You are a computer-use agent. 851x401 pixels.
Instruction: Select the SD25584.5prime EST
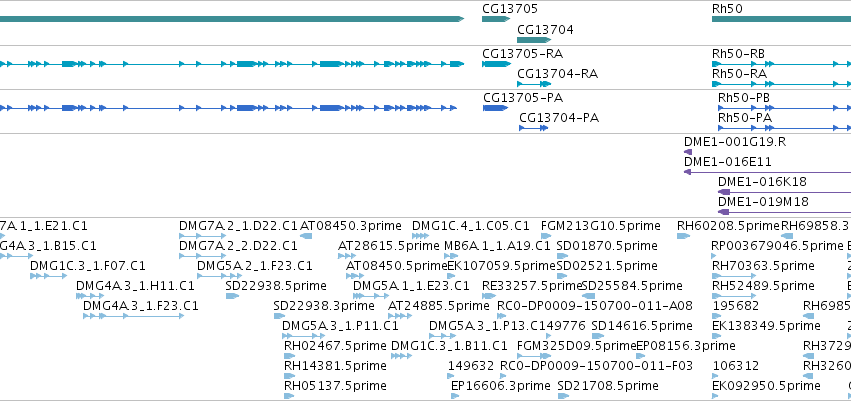(x=588, y=296)
